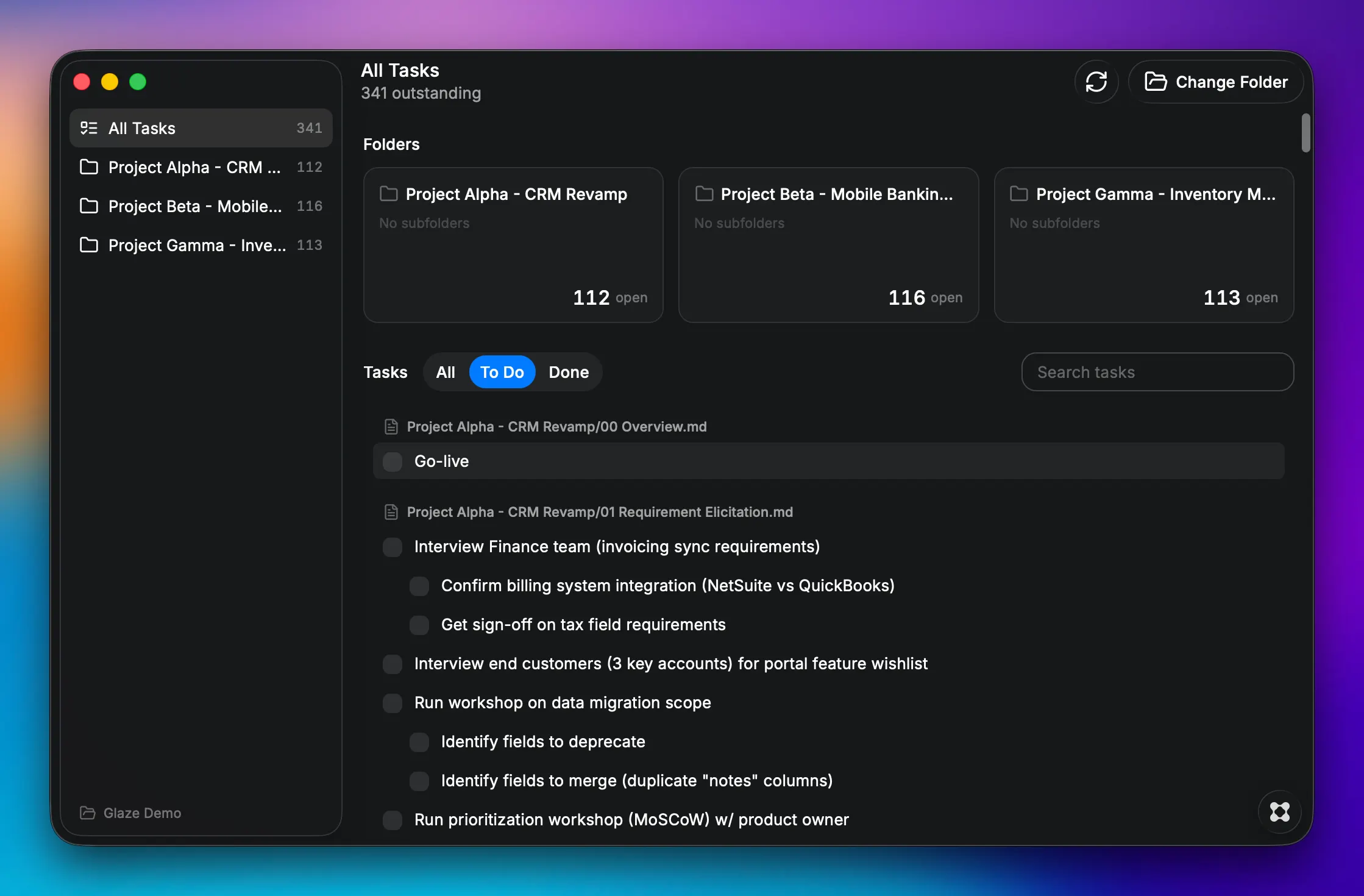Check Identify fields to merge task
1364x896 pixels.
419,781
